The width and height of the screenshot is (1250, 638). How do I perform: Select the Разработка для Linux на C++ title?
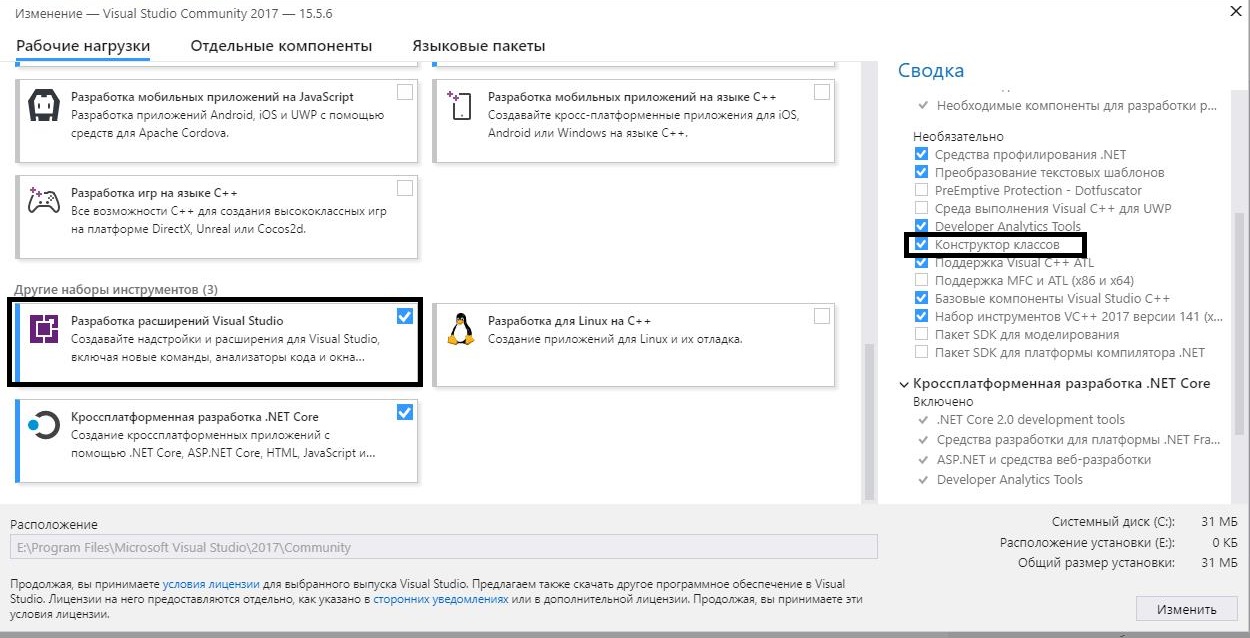pos(570,321)
